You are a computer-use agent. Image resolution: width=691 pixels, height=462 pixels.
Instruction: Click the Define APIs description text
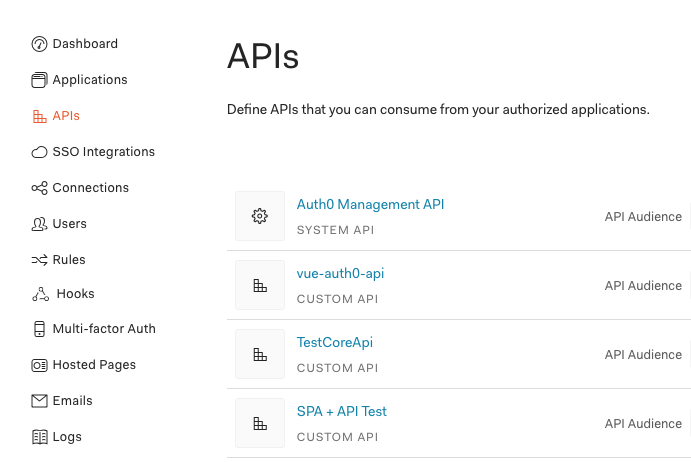[438, 109]
